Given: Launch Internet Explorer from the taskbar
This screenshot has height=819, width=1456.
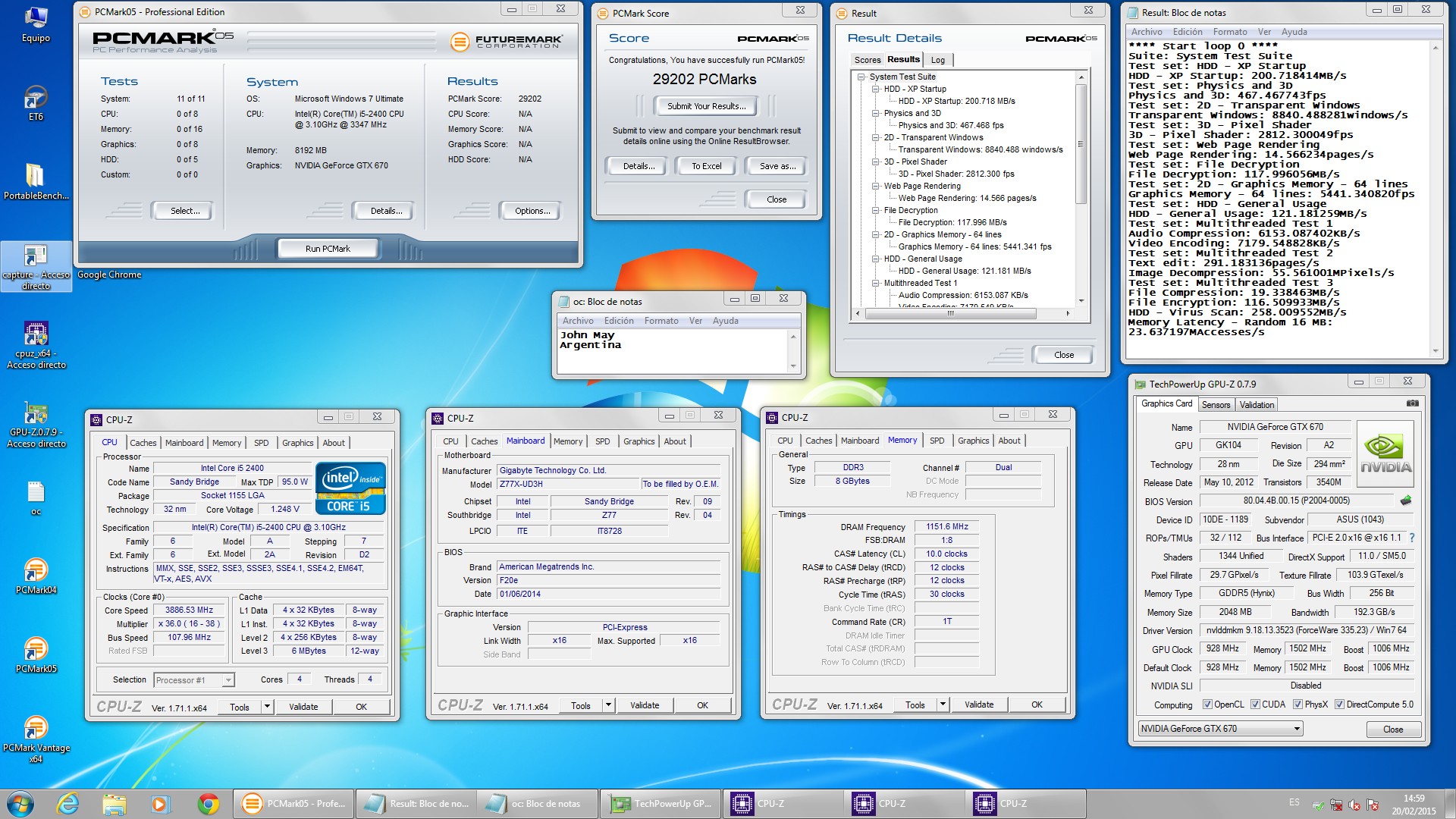Looking at the screenshot, I should tap(68, 804).
